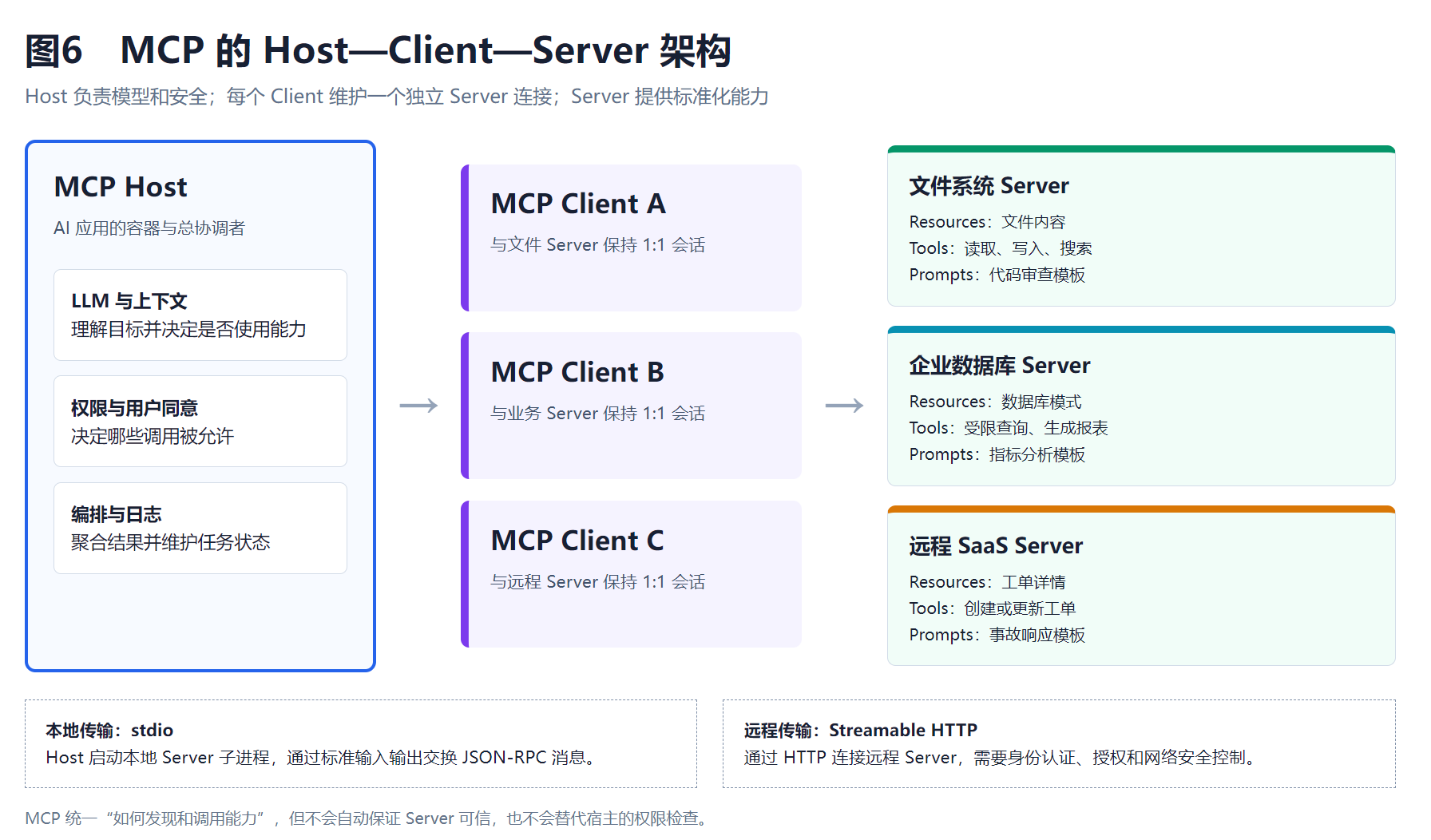Click 'Tools：受限查询、生成报表' line
Screen dimensions: 1431x840
pyautogui.click(x=1009, y=428)
